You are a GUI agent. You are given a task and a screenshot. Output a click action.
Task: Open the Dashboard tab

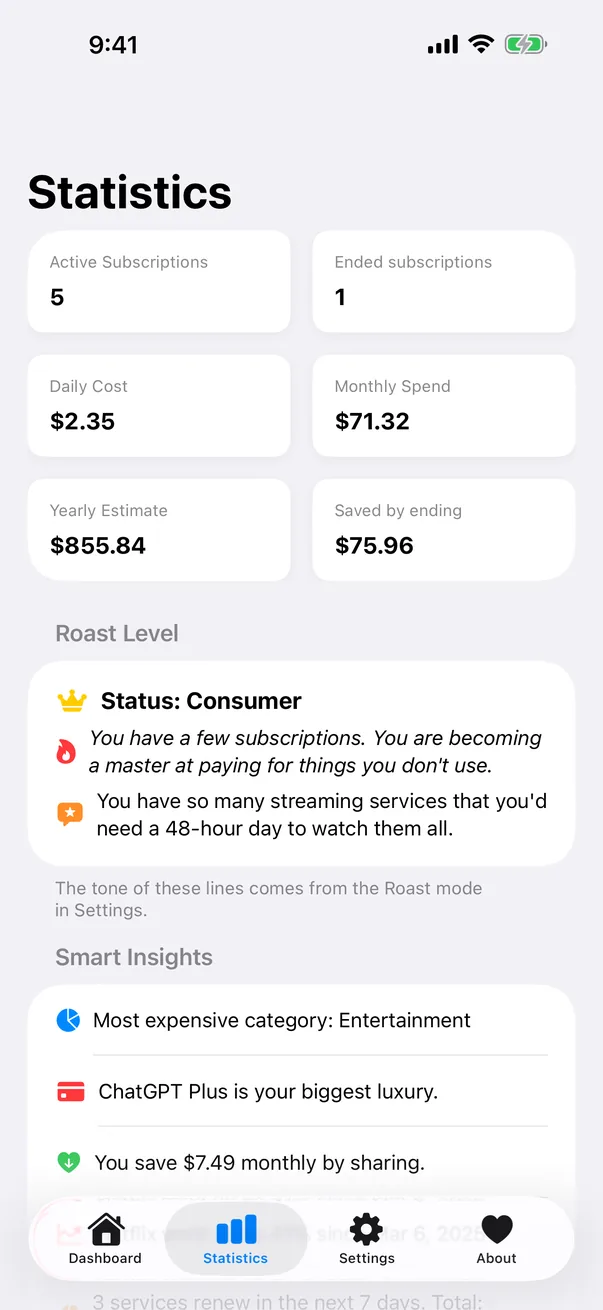pyautogui.click(x=105, y=1239)
